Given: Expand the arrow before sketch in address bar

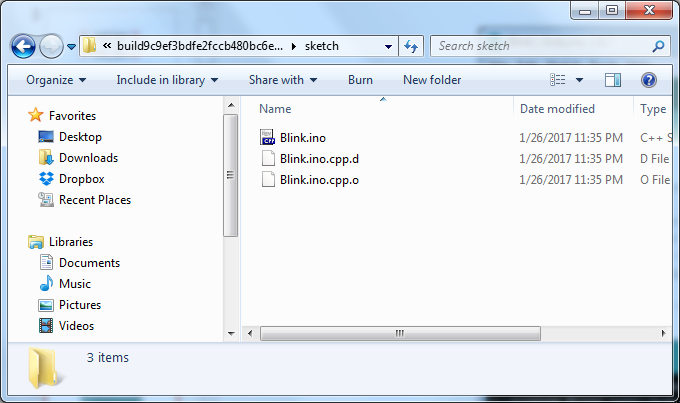Looking at the screenshot, I should click(294, 46).
